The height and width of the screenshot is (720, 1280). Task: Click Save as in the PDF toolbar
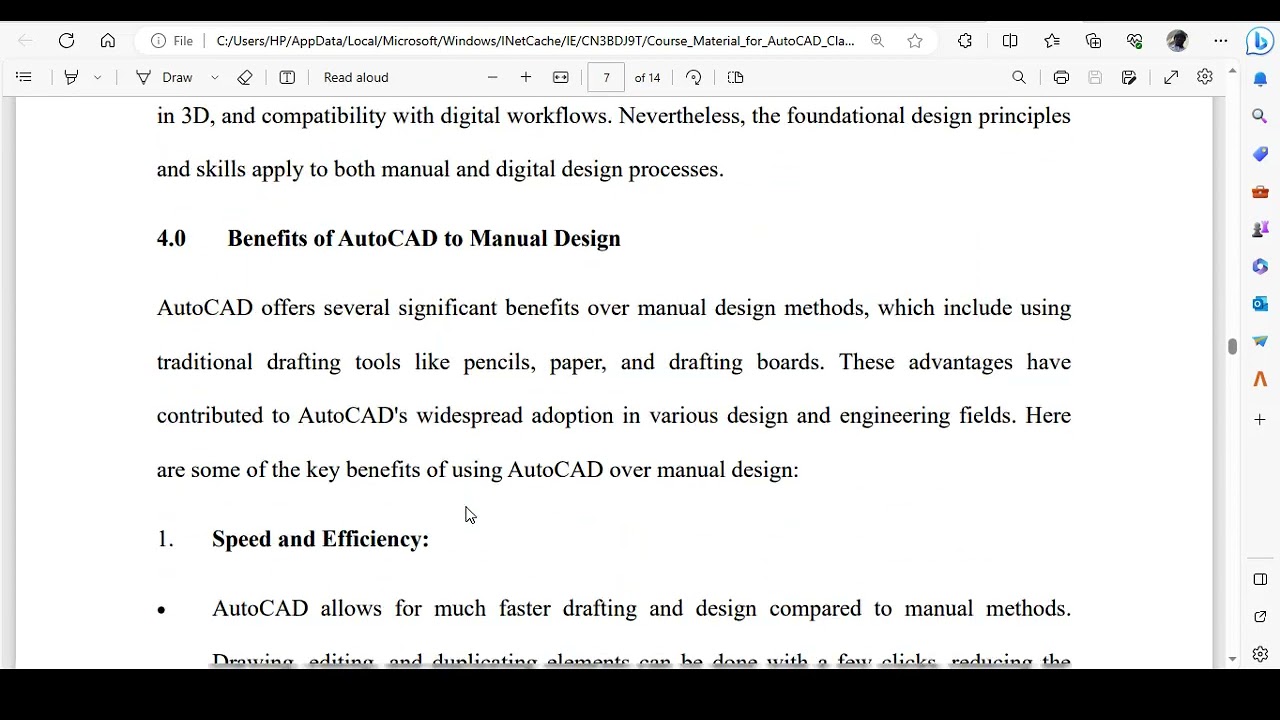pos(1129,77)
